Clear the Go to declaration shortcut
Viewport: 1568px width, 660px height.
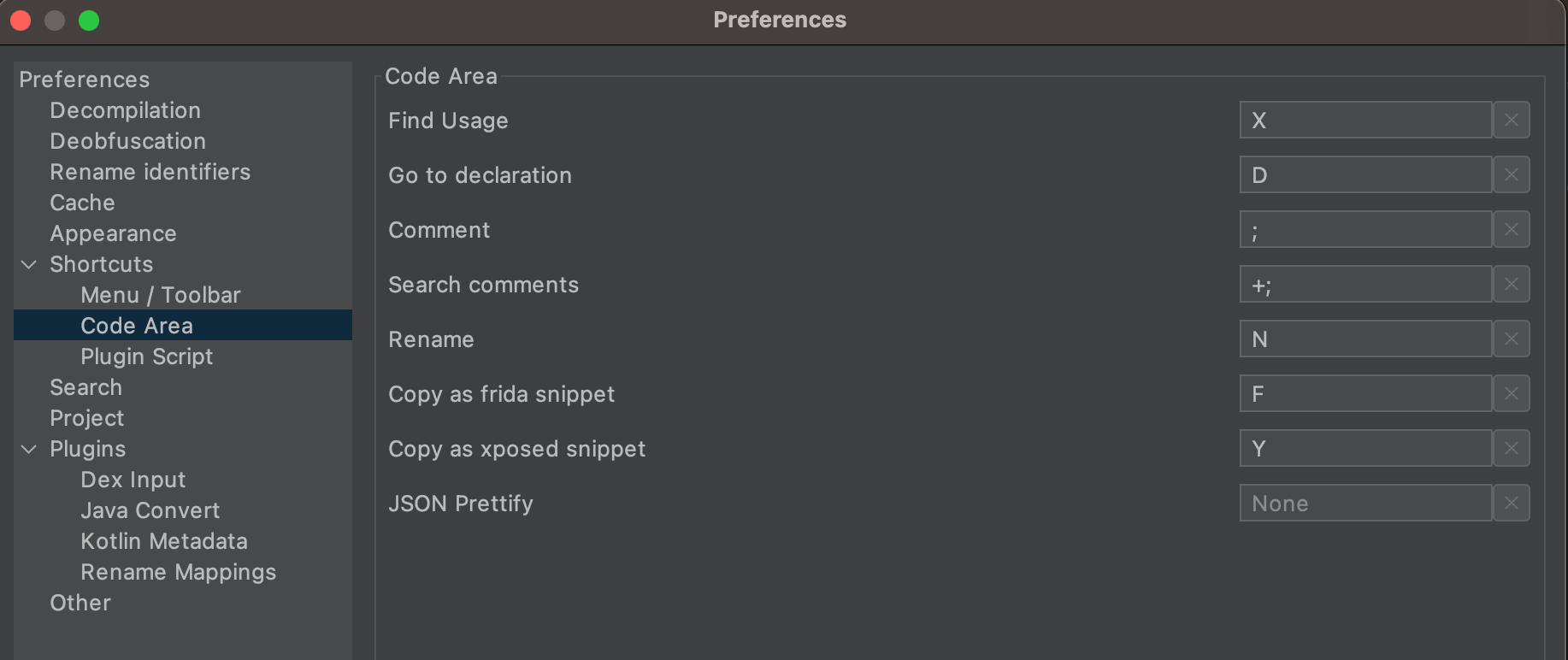1511,174
